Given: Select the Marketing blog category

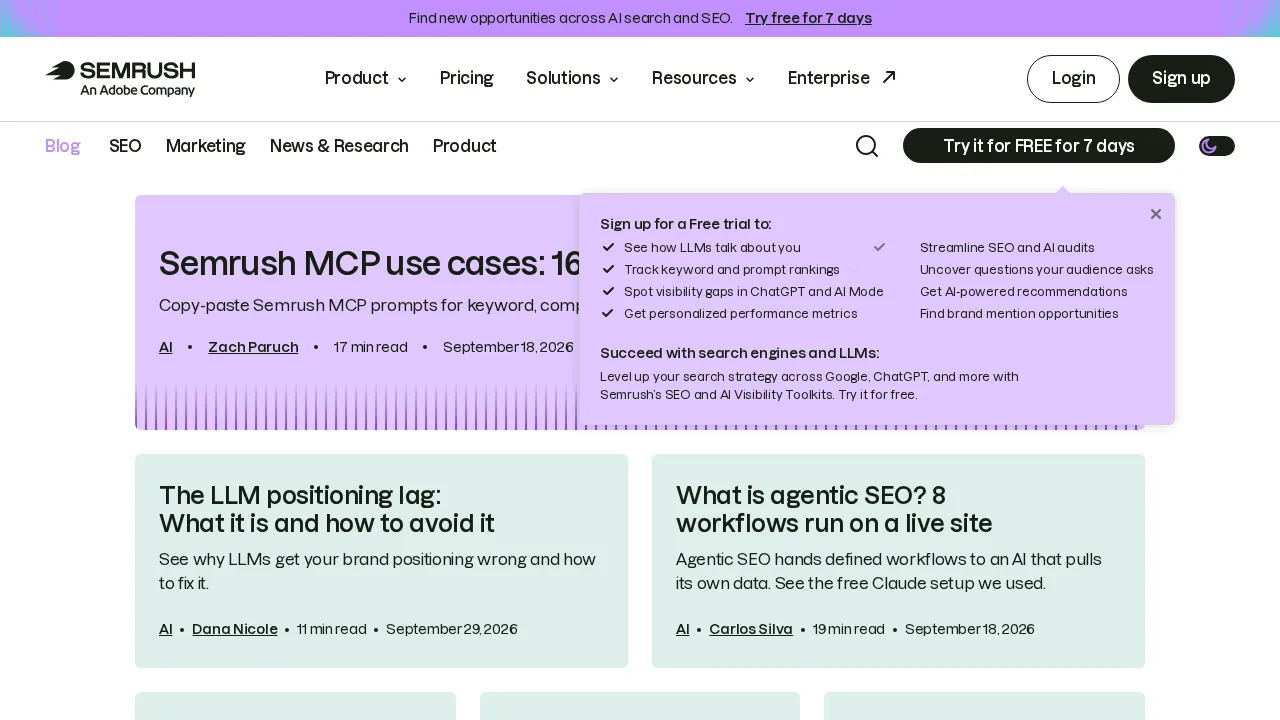Looking at the screenshot, I should click(206, 146).
